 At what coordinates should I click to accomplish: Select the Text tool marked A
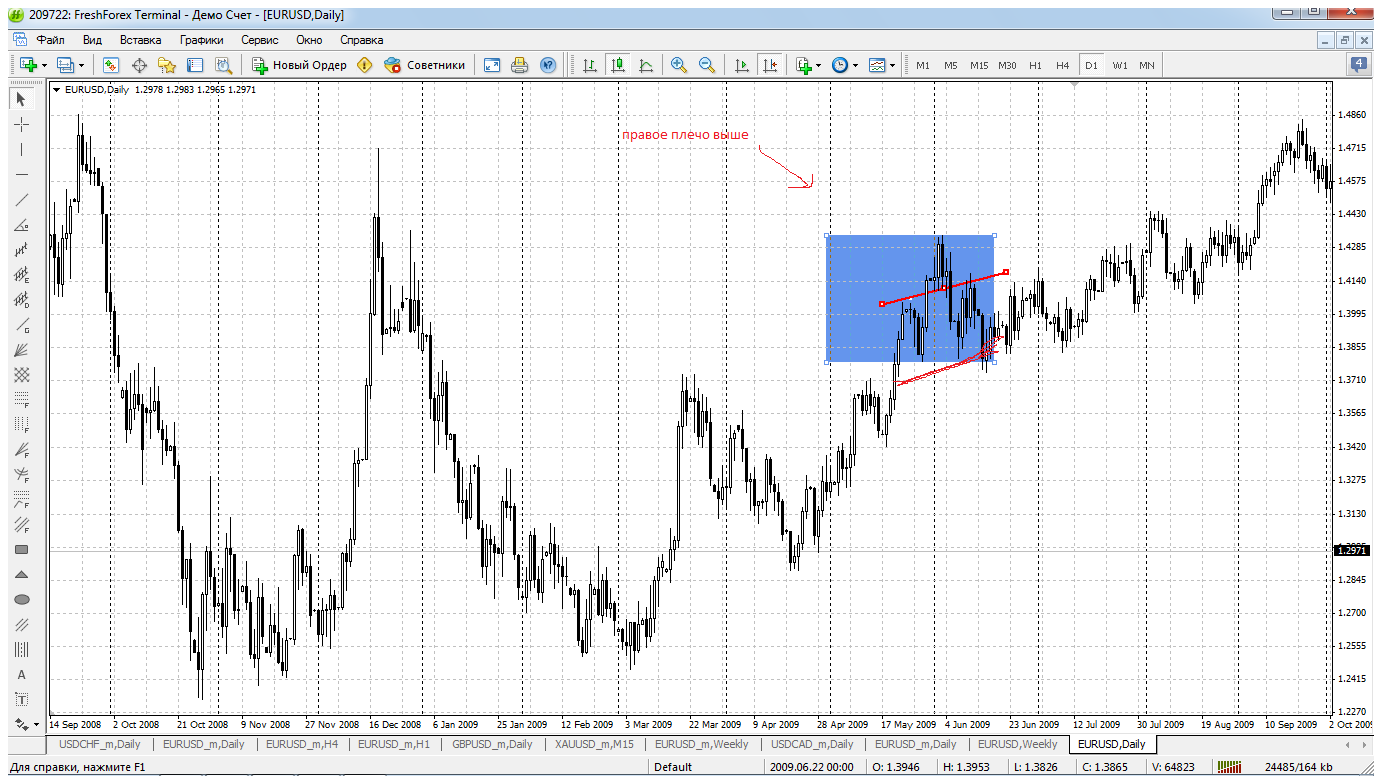pos(22,674)
